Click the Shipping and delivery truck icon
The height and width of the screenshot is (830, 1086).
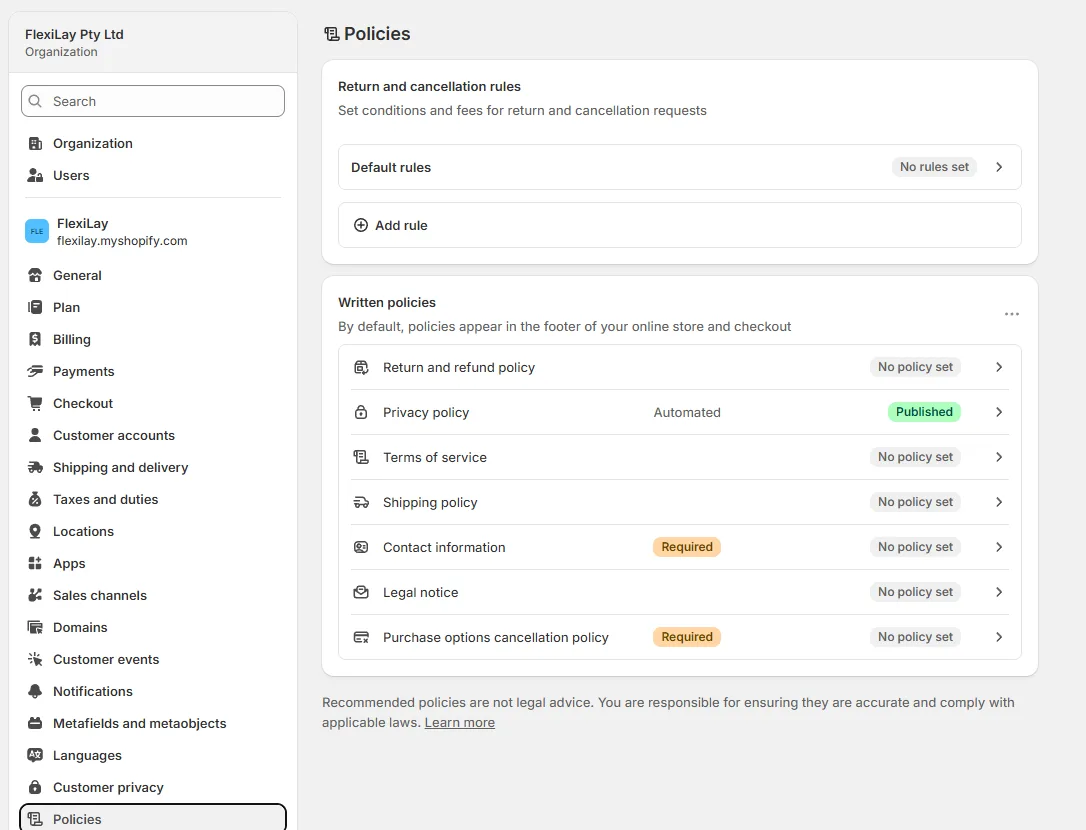coord(35,467)
